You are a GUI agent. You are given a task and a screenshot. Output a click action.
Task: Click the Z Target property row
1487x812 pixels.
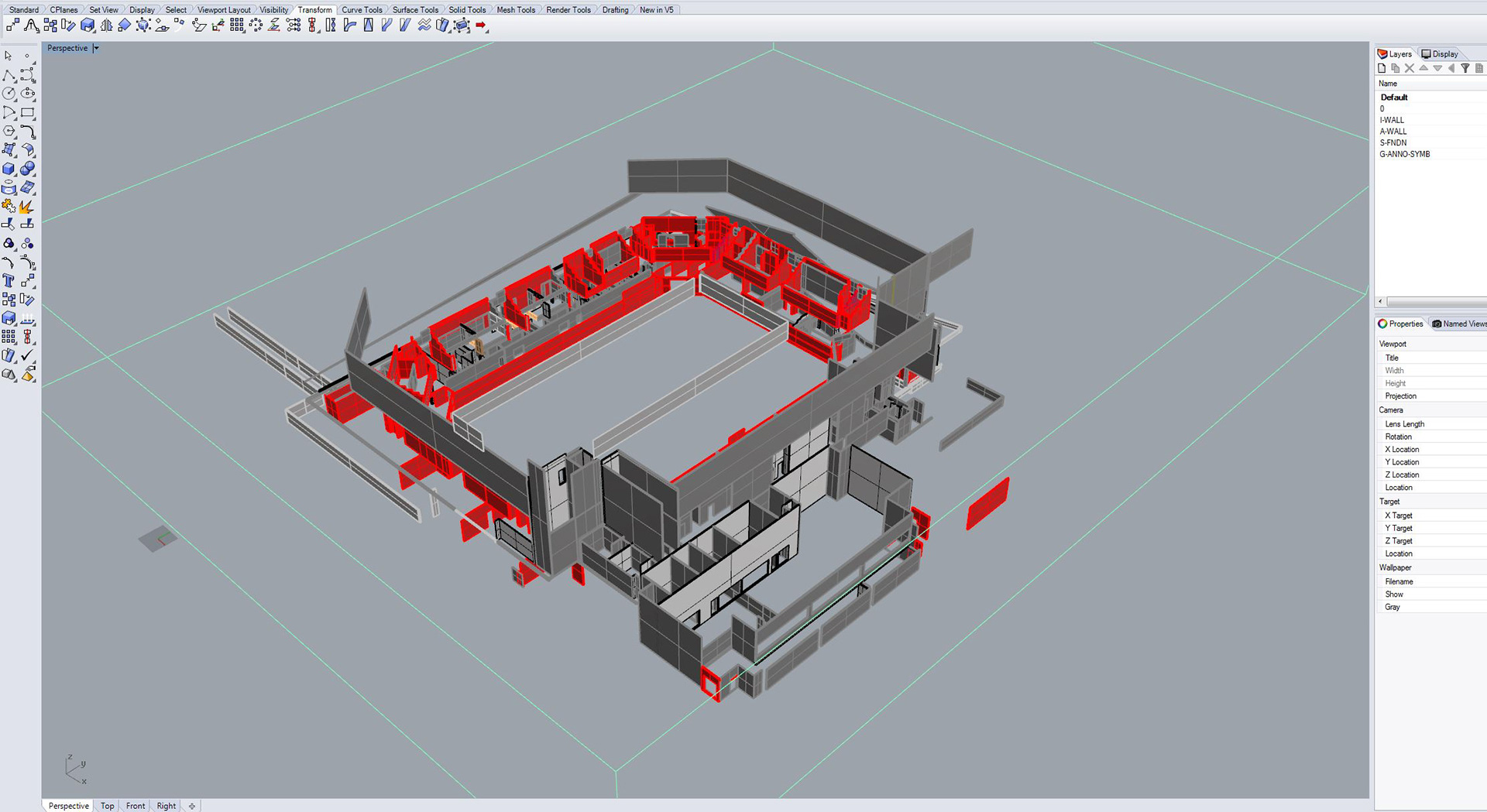click(1430, 541)
